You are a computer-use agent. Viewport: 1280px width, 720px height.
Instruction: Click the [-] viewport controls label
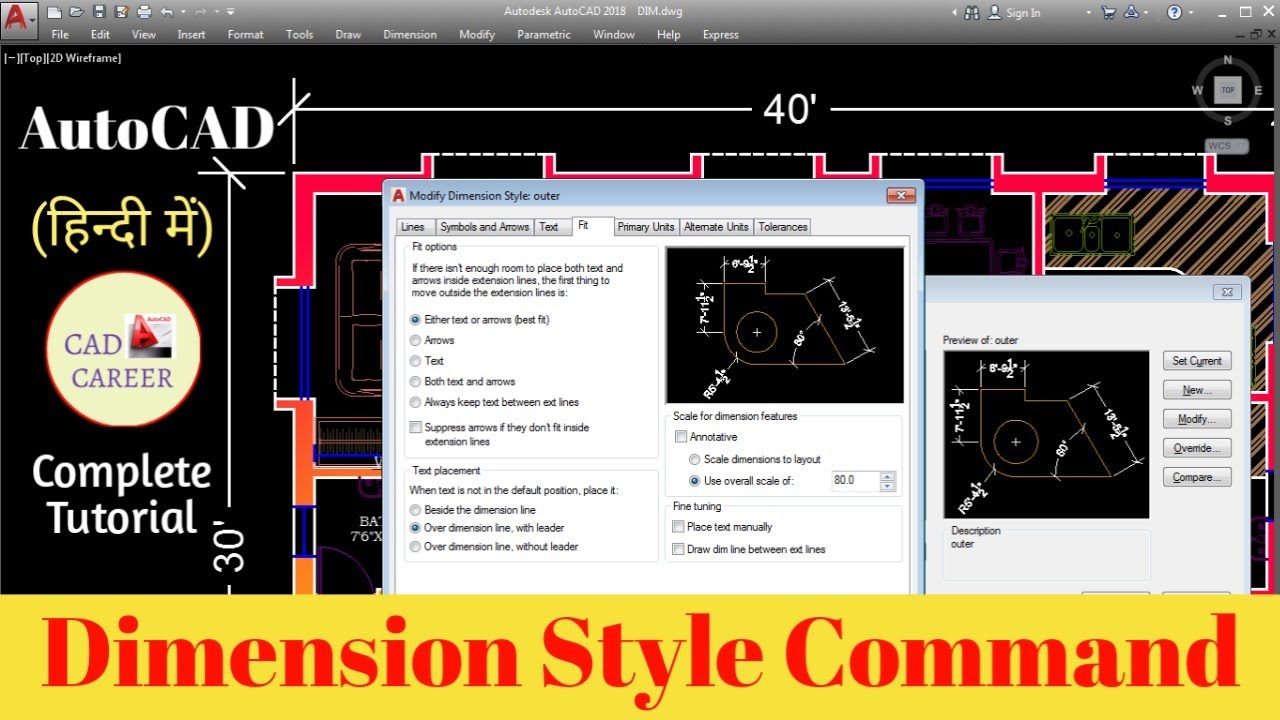pos(10,58)
